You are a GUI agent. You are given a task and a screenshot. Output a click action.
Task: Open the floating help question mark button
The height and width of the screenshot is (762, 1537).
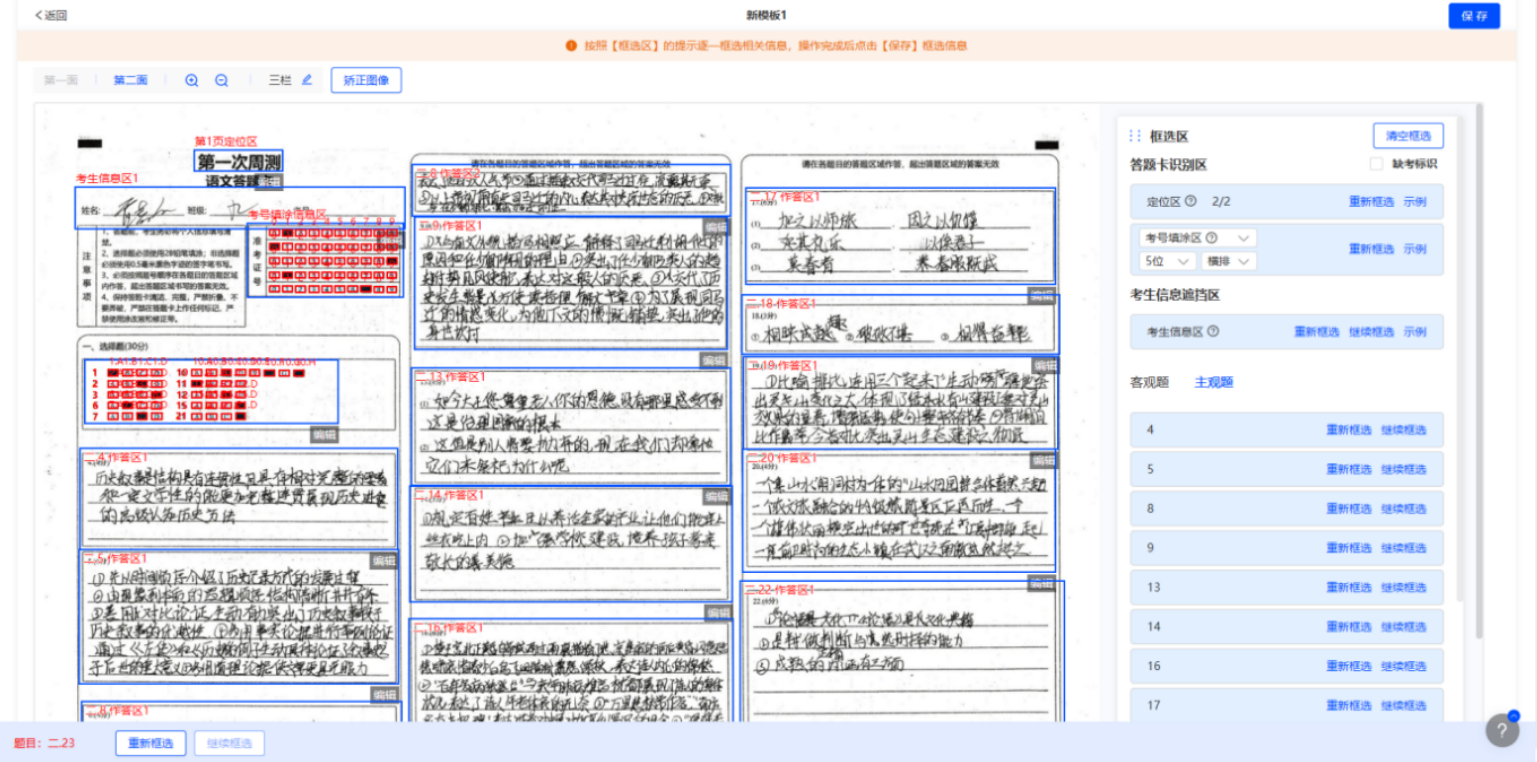tap(1502, 729)
